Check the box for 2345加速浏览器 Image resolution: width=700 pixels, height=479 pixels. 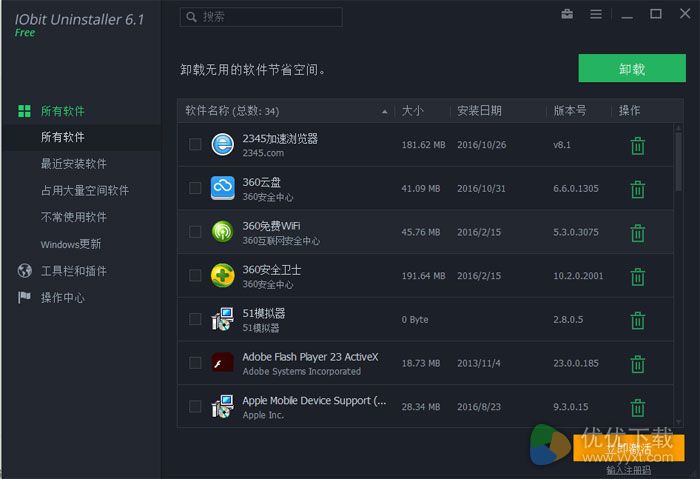[x=195, y=144]
